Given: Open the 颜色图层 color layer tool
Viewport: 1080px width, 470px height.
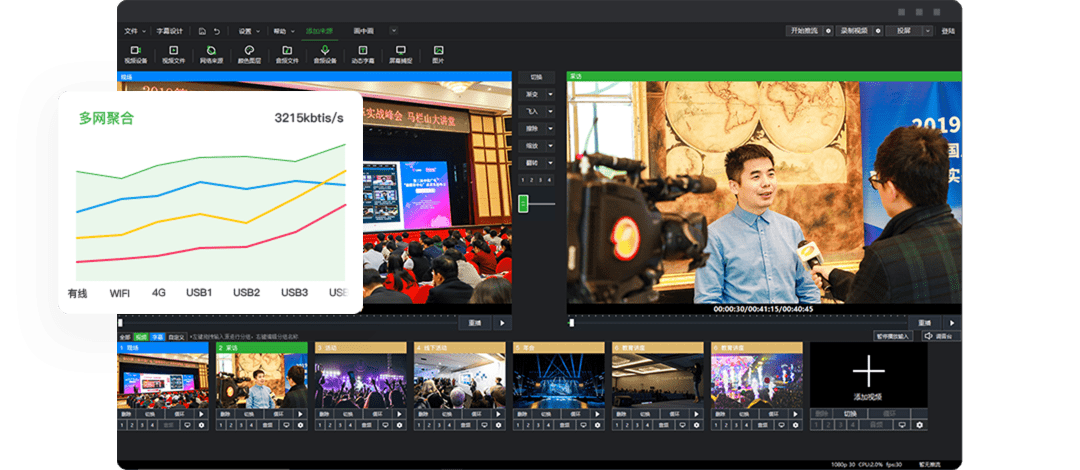Looking at the screenshot, I should [248, 52].
